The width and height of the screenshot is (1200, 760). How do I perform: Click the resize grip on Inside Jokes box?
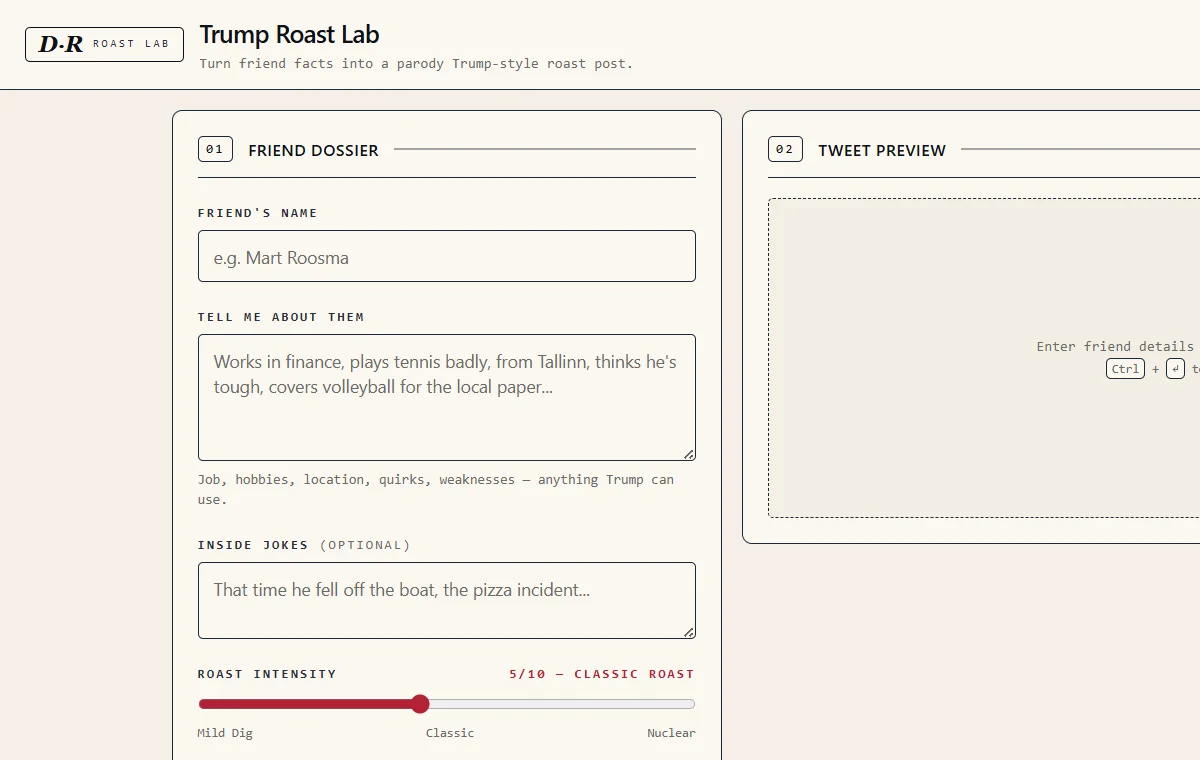[689, 632]
